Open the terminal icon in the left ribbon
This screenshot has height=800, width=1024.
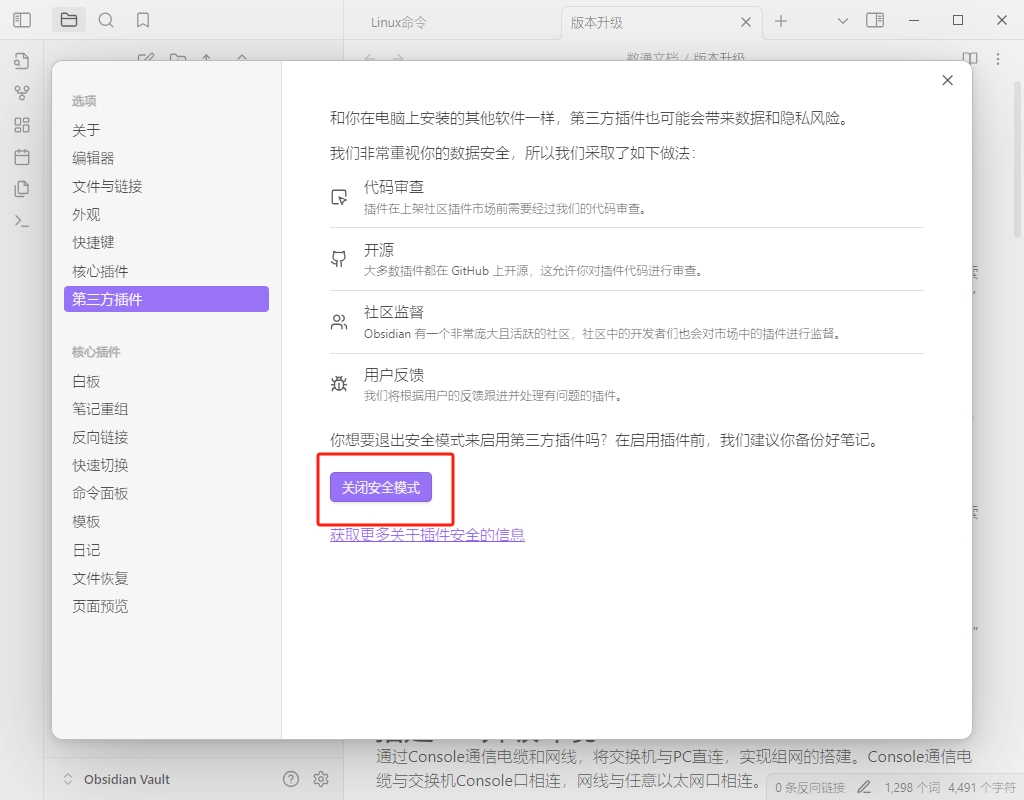click(x=22, y=221)
